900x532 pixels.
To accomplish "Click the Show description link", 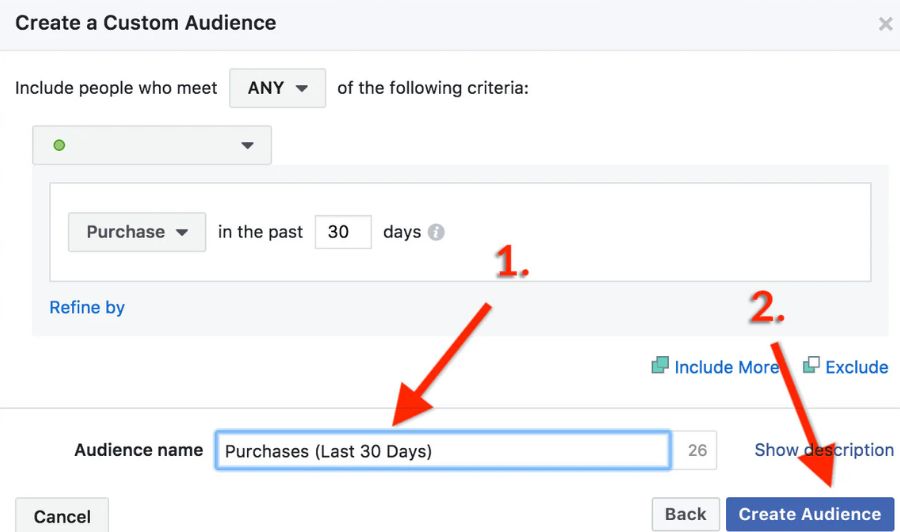I will 824,450.
